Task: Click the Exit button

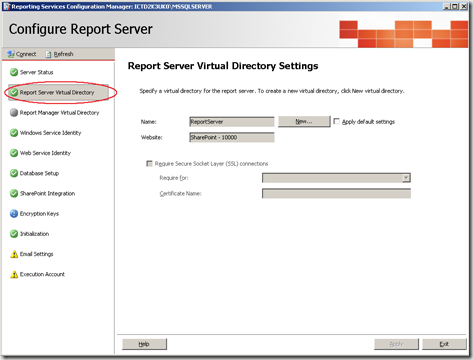Action: tap(444, 344)
